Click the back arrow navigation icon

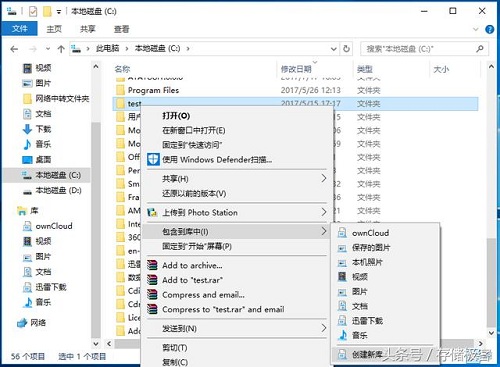click(x=14, y=49)
